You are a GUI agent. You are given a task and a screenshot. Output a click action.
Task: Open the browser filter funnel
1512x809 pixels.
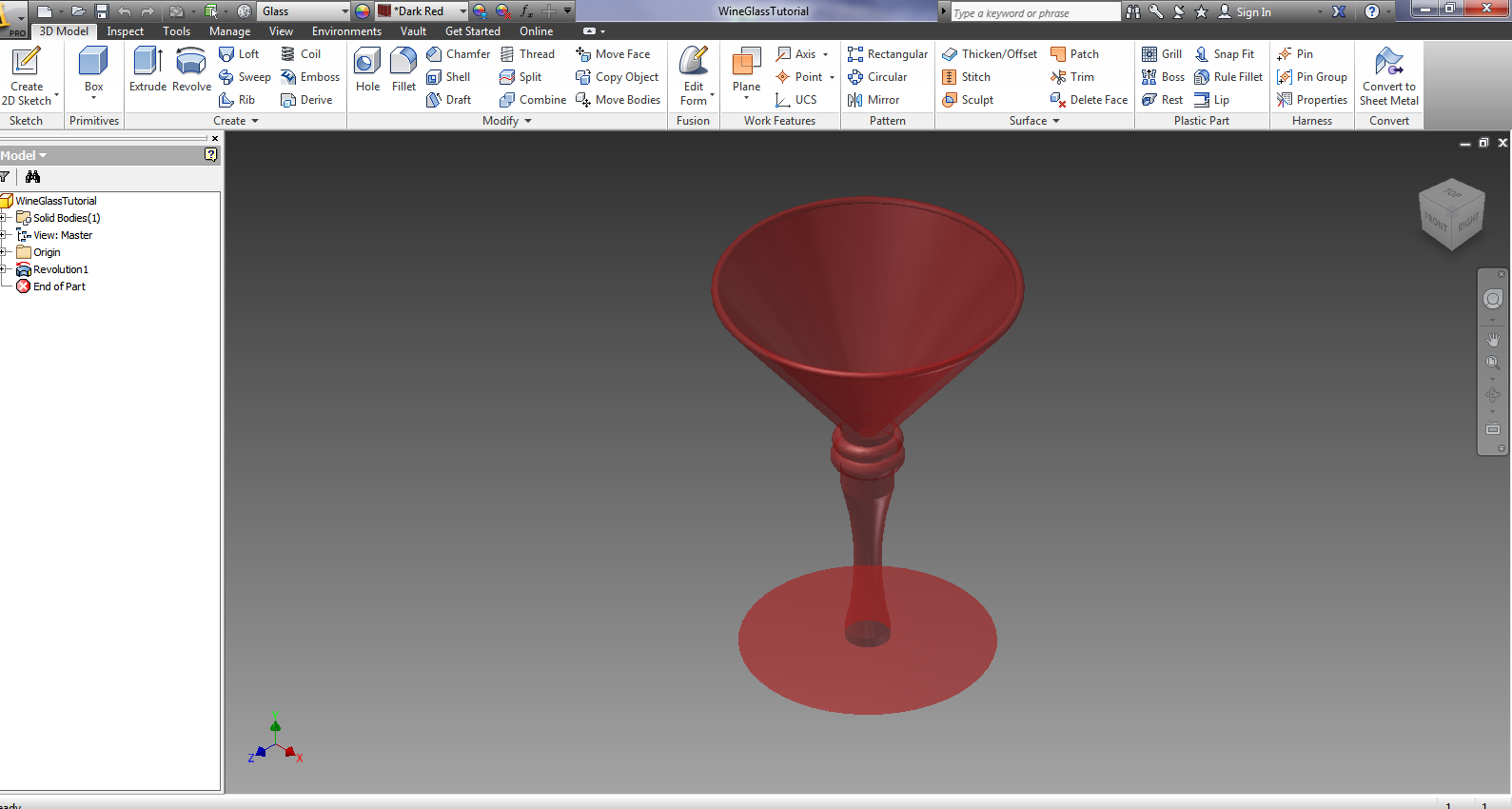coord(5,177)
